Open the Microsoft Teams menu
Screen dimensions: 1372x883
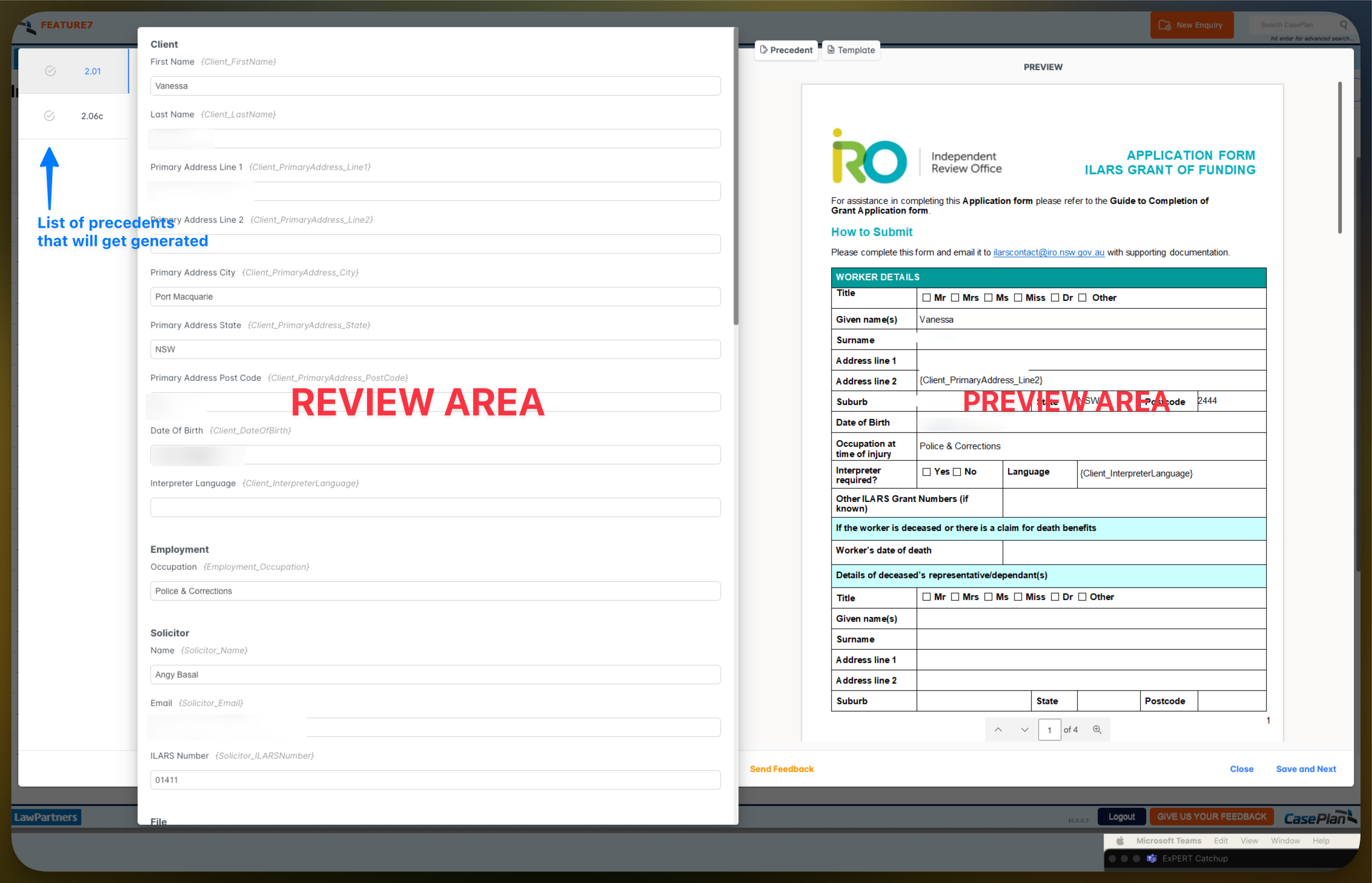[1168, 841]
